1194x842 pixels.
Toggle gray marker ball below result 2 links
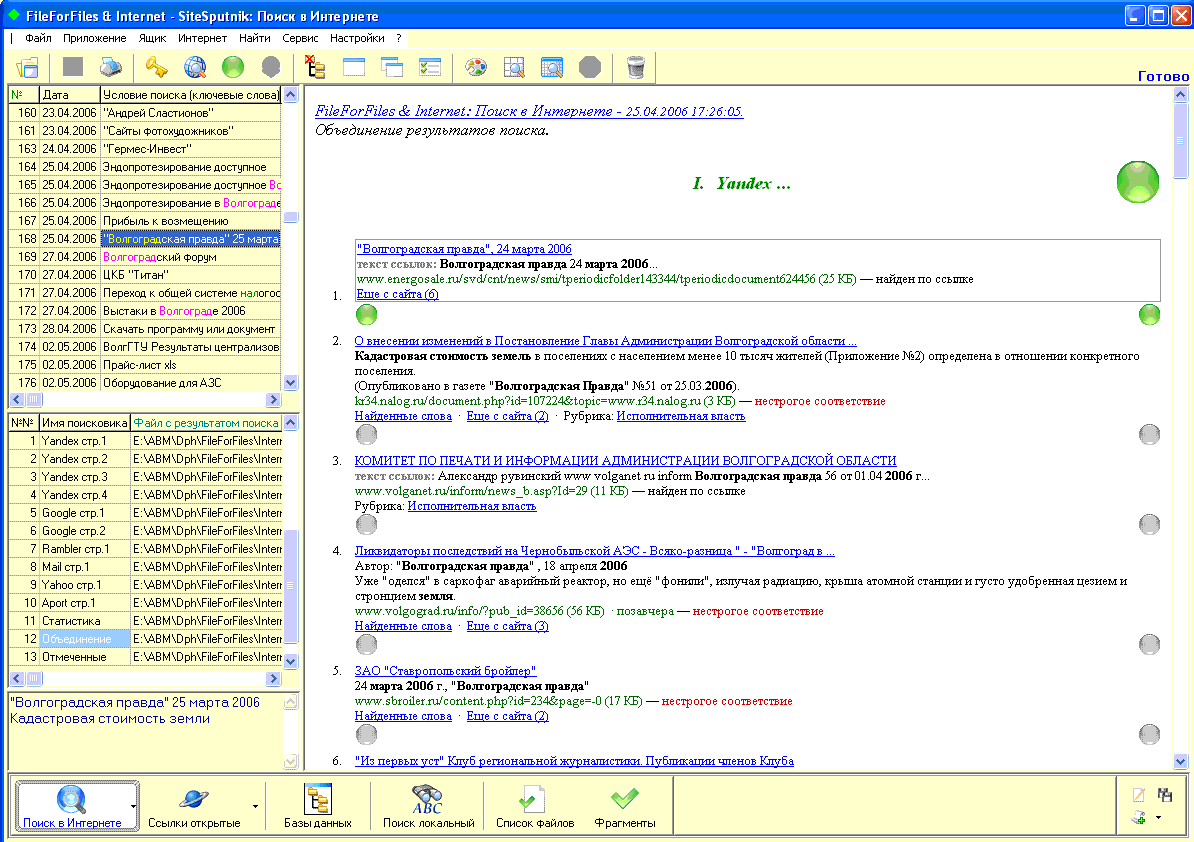(x=366, y=435)
